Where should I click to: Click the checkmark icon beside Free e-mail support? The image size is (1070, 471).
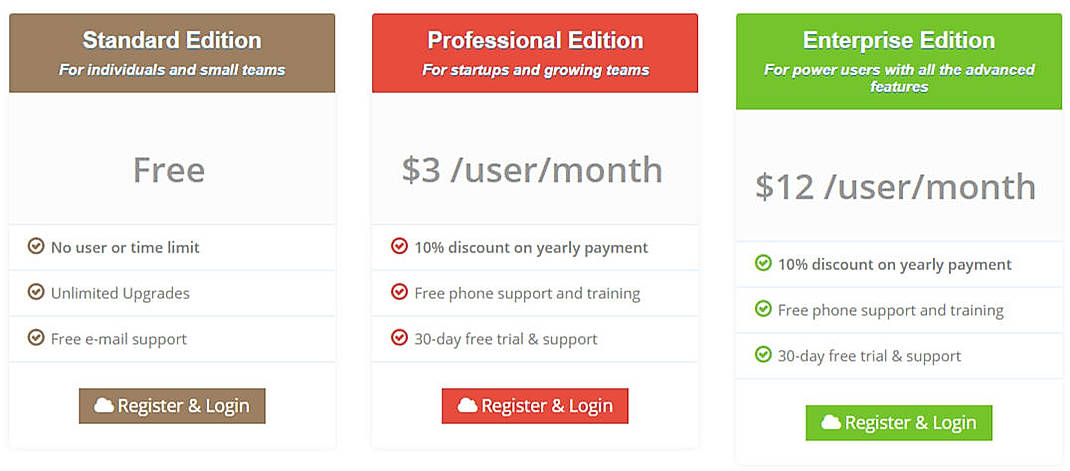click(36, 338)
